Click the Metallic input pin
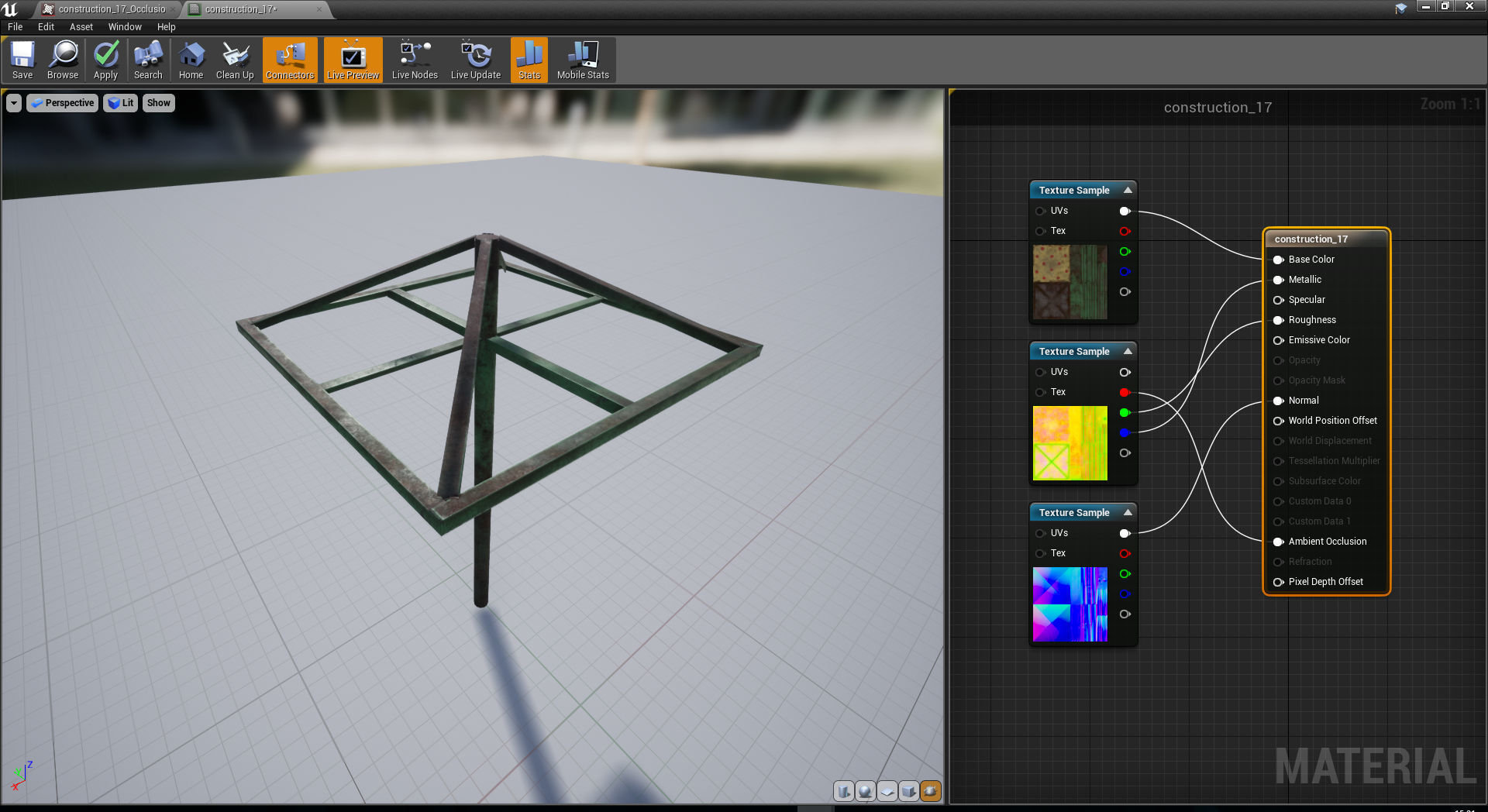Viewport: 1488px width, 812px height. pyautogui.click(x=1279, y=280)
